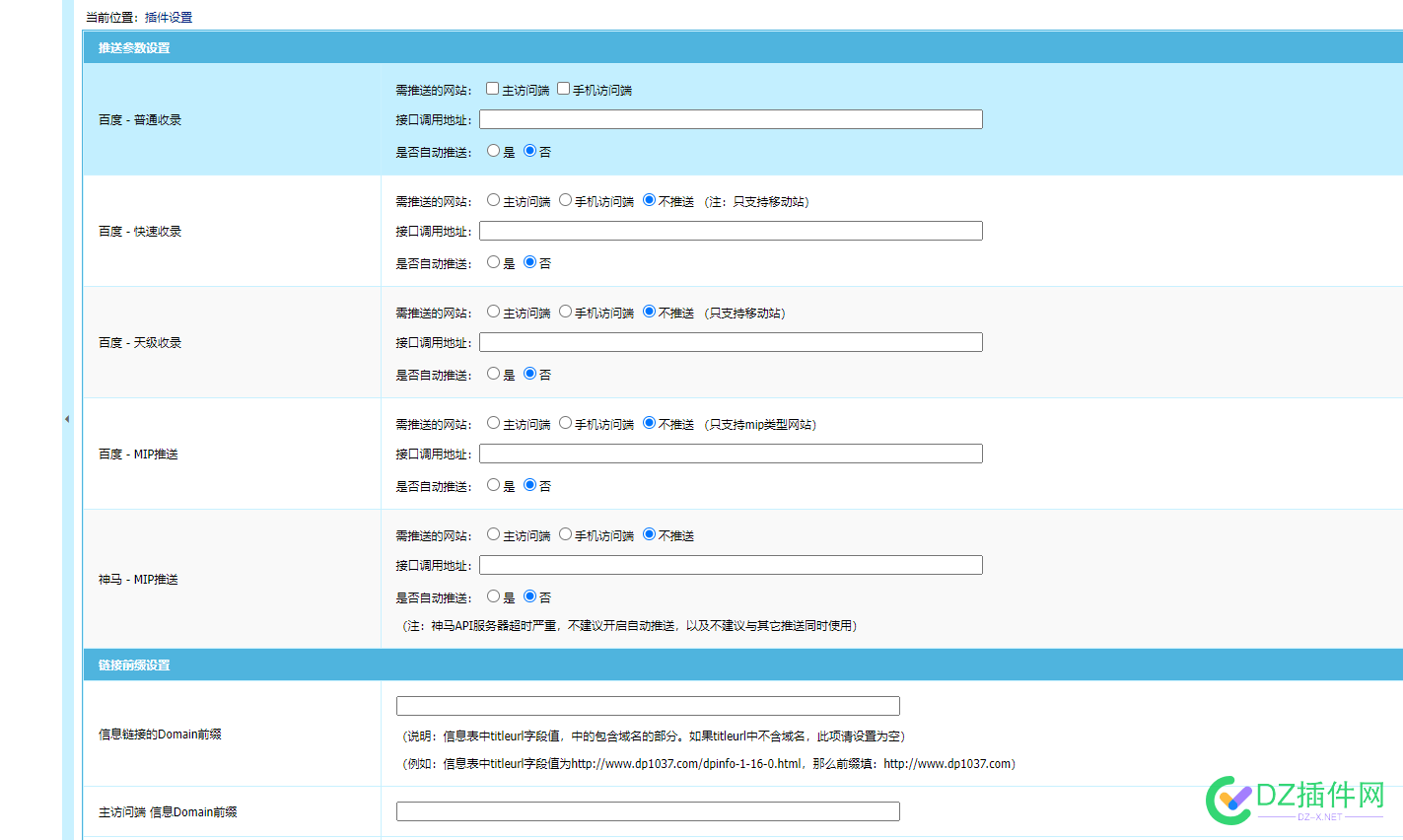Click the 百度 - 普通收录 row label

140,119
